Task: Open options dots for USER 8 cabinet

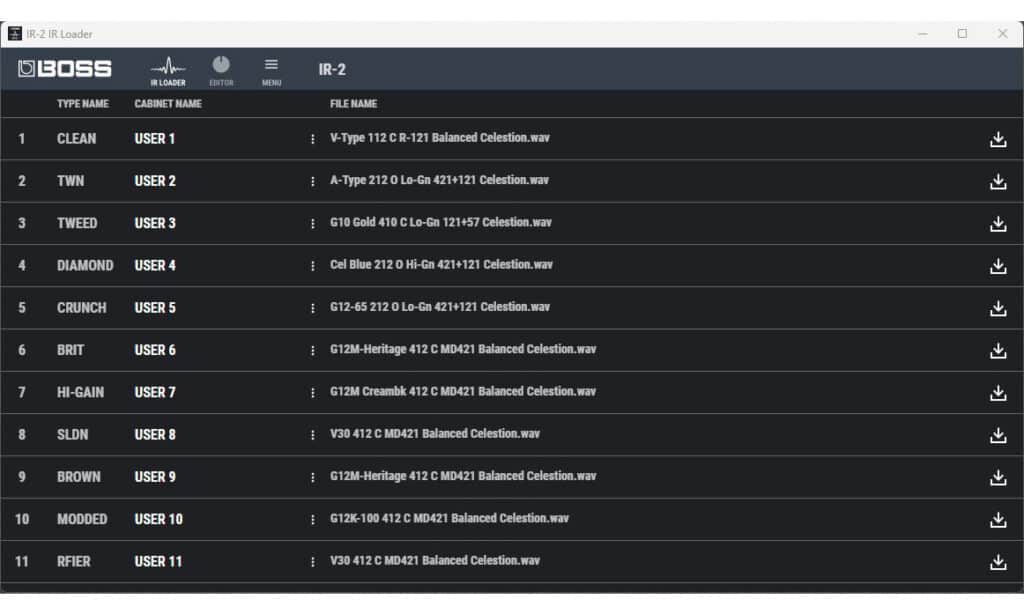Action: [312, 435]
